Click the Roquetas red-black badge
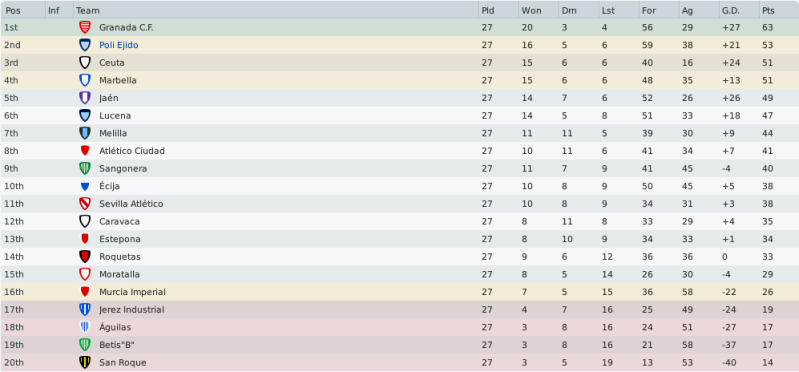Viewport: 799px width, 372px height. (85, 257)
